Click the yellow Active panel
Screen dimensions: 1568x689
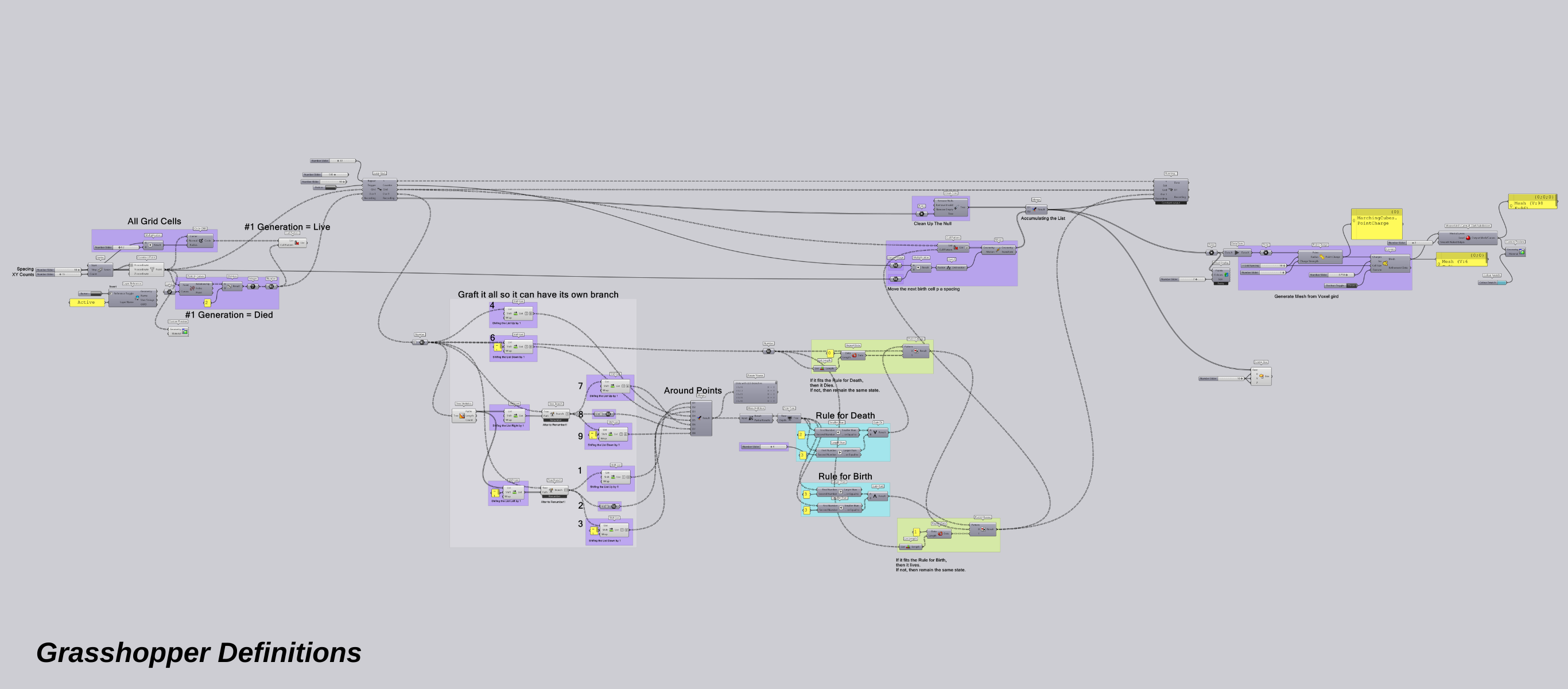coord(87,303)
